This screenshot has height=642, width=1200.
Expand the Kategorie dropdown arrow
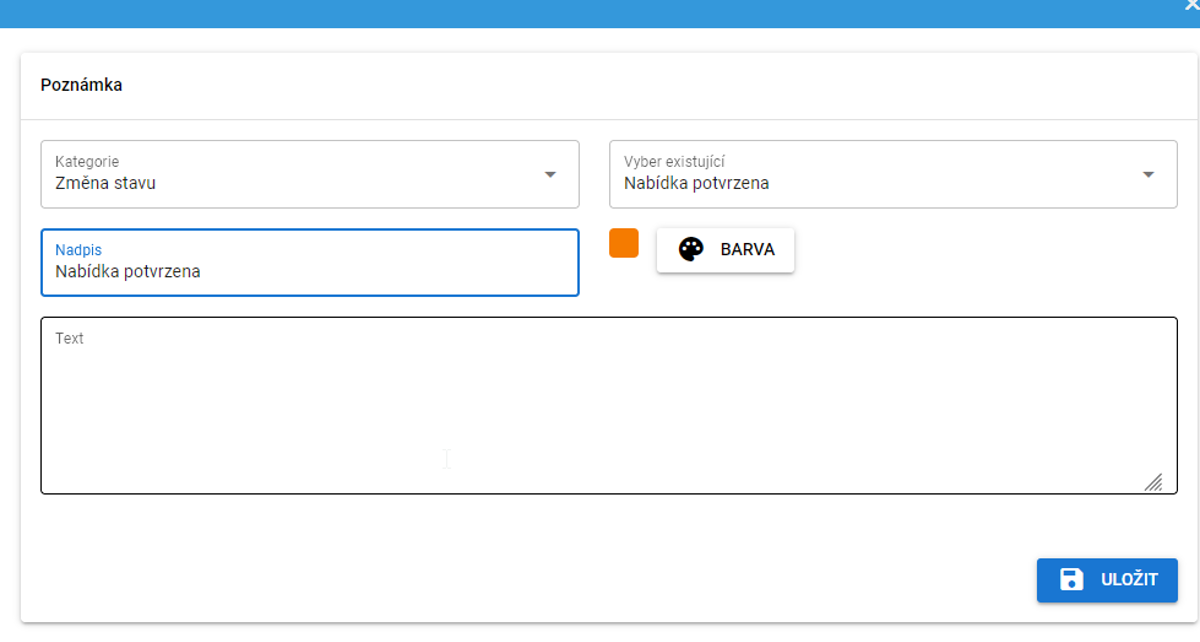coord(550,174)
